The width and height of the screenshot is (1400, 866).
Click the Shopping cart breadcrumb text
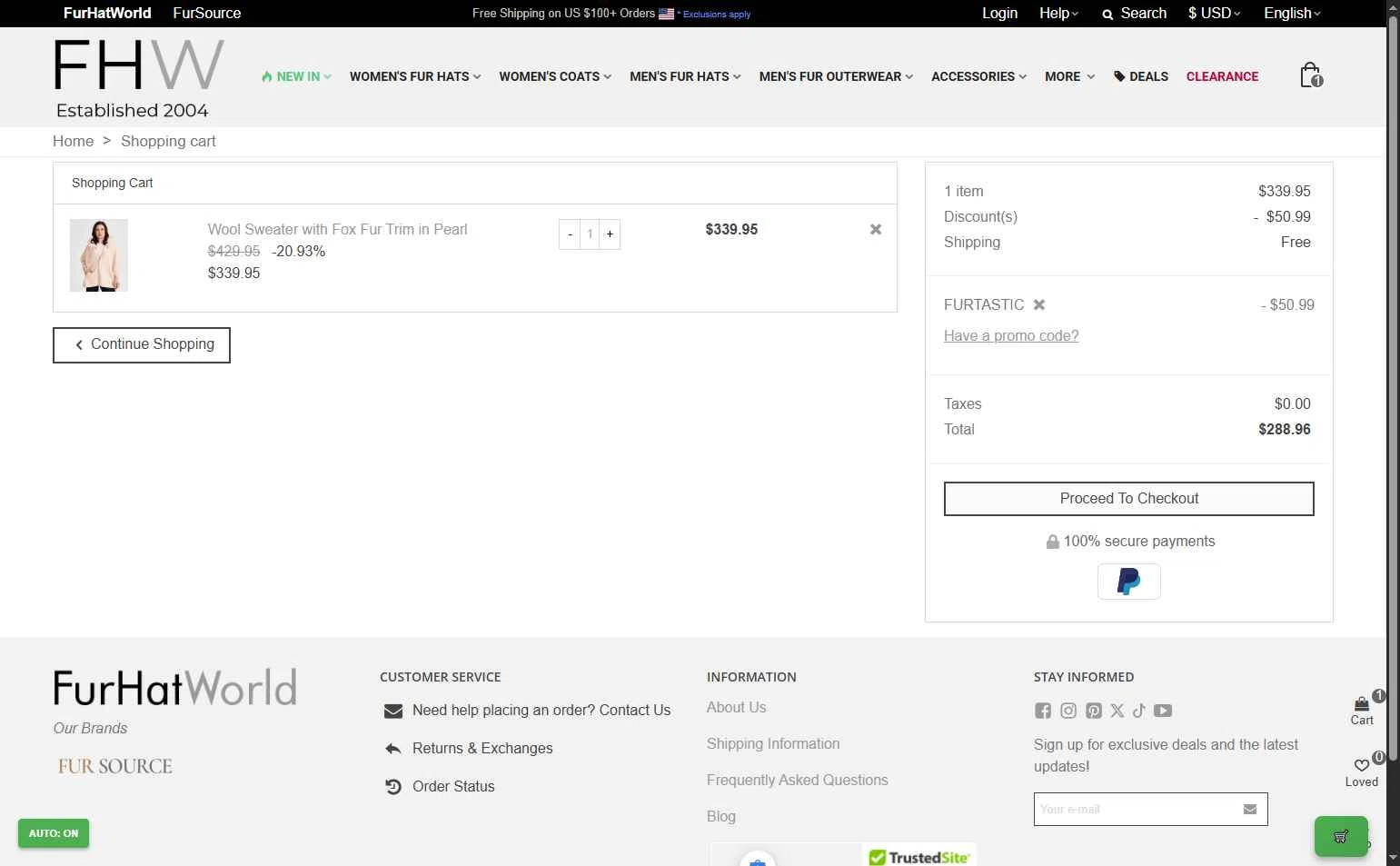click(168, 141)
